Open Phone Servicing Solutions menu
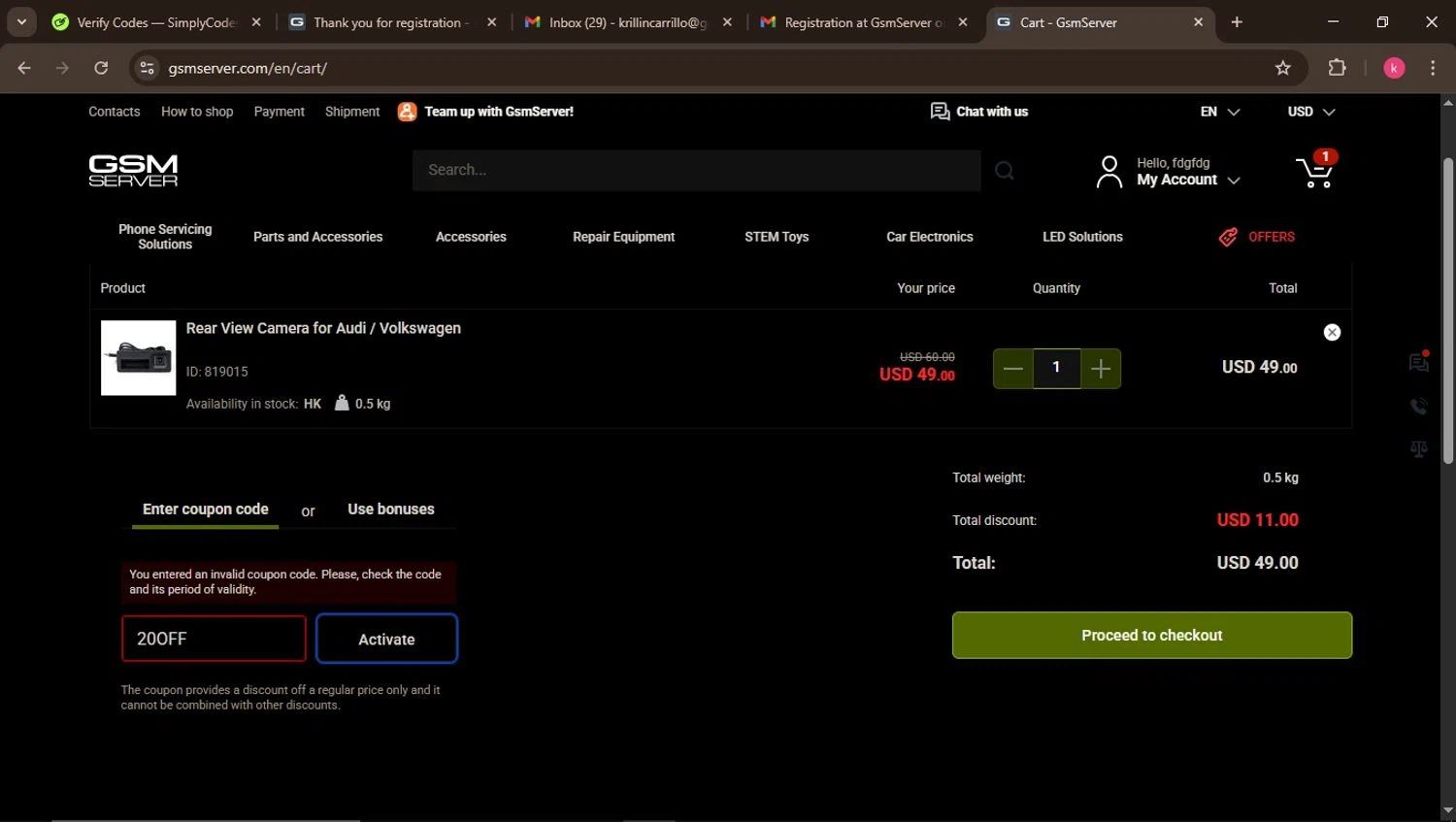Screen dimensions: 1456x822 (165, 237)
